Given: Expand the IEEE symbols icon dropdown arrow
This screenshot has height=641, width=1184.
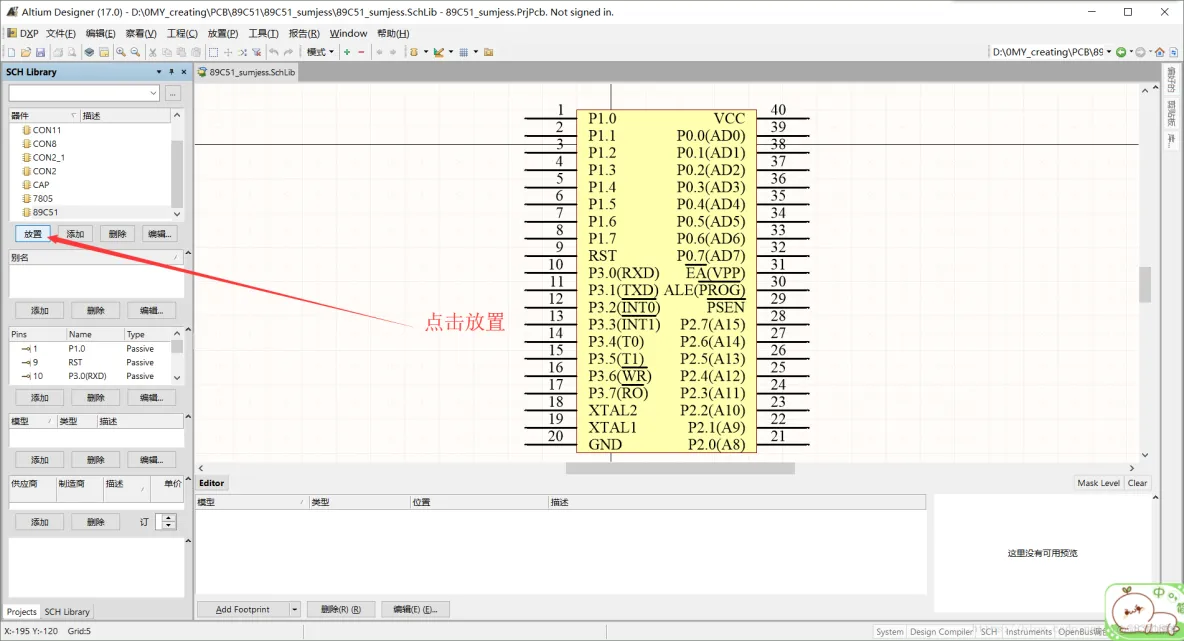Looking at the screenshot, I should pyautogui.click(x=426, y=52).
